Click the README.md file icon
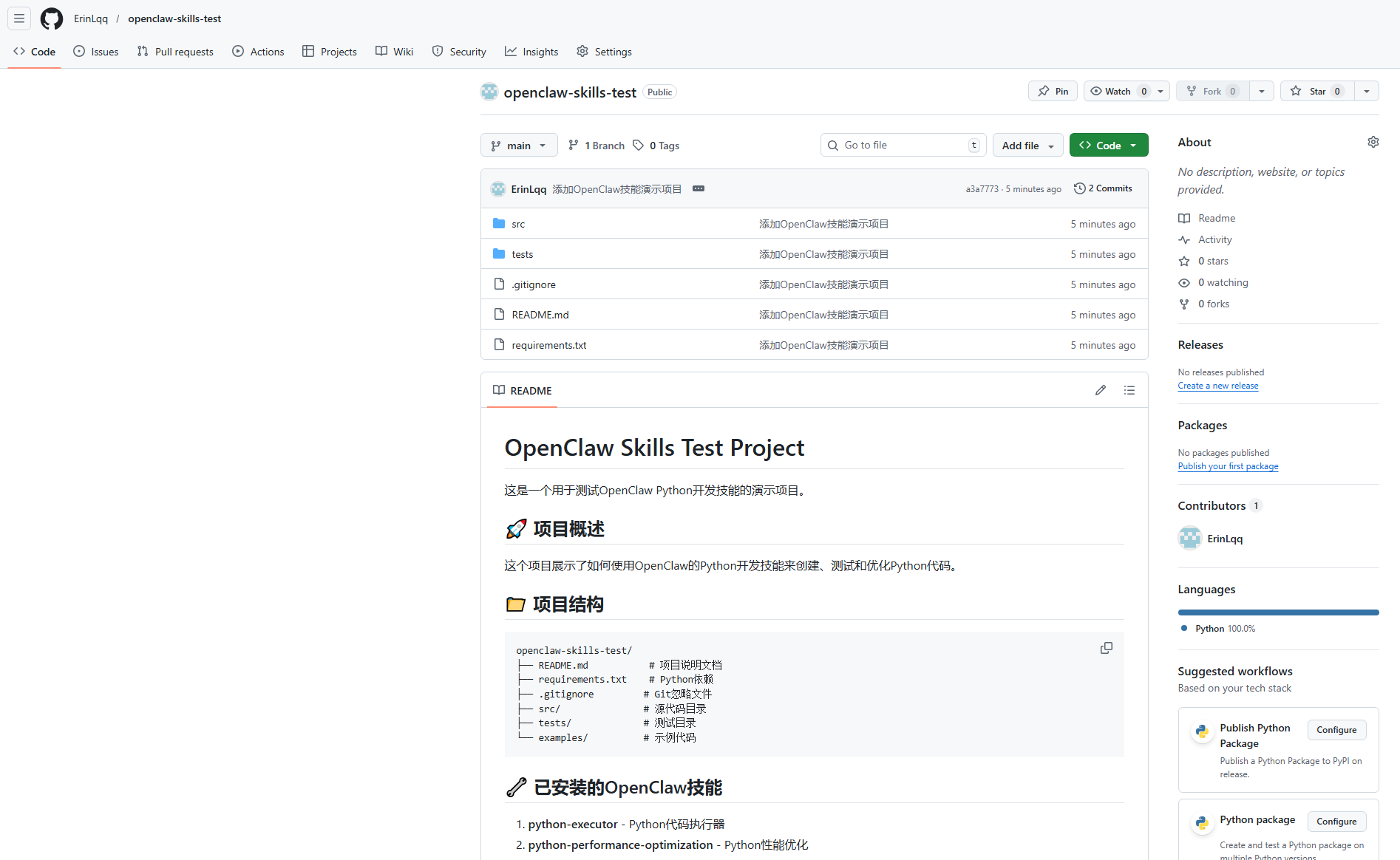Viewport: 1400px width, 860px height. point(499,314)
